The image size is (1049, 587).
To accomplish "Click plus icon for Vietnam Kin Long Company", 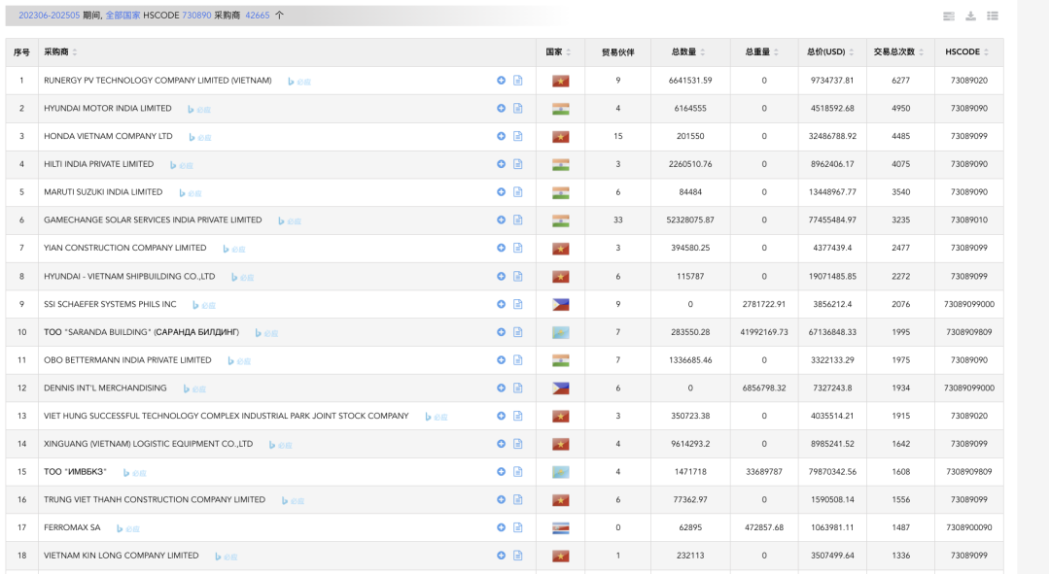I will point(501,555).
